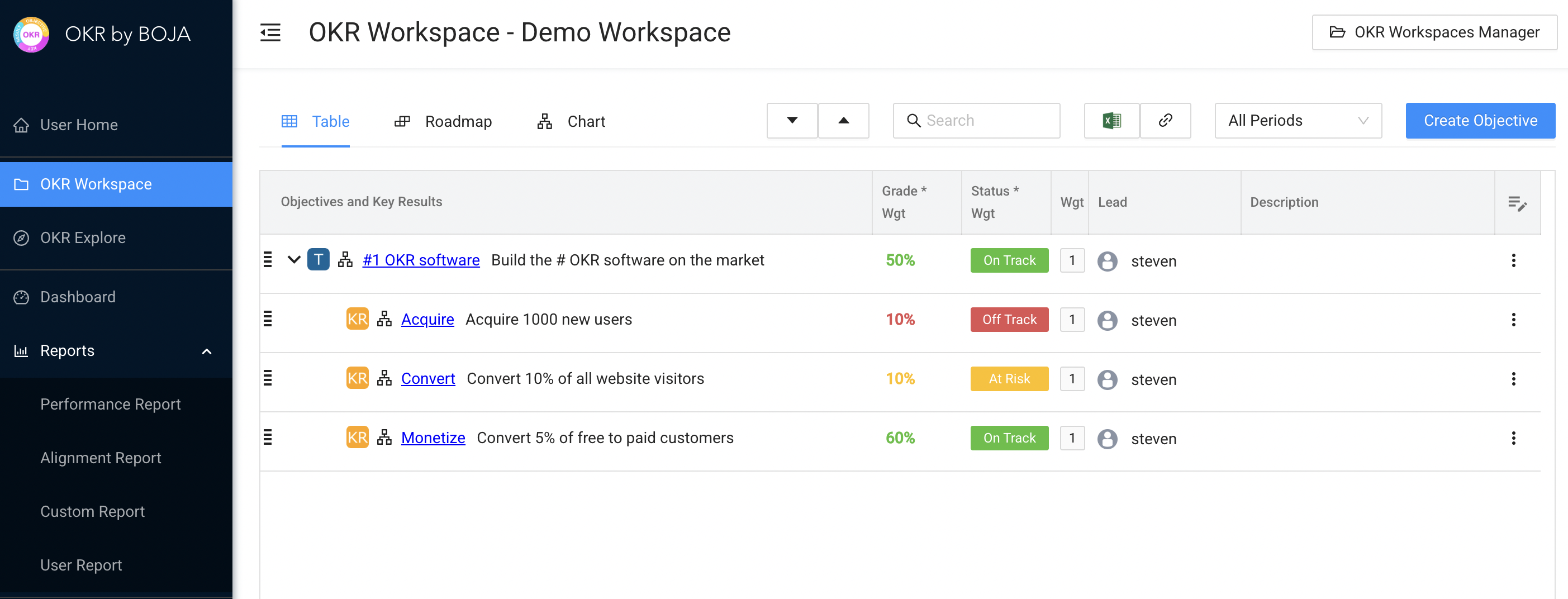
Task: Open the hierarchy icon for Convert
Action: coord(384,378)
